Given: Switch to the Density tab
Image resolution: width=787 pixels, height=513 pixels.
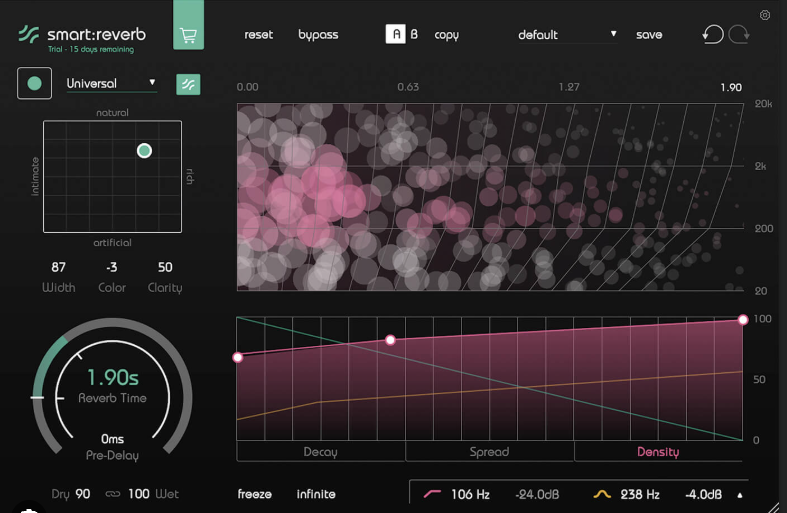Looking at the screenshot, I should pos(658,452).
